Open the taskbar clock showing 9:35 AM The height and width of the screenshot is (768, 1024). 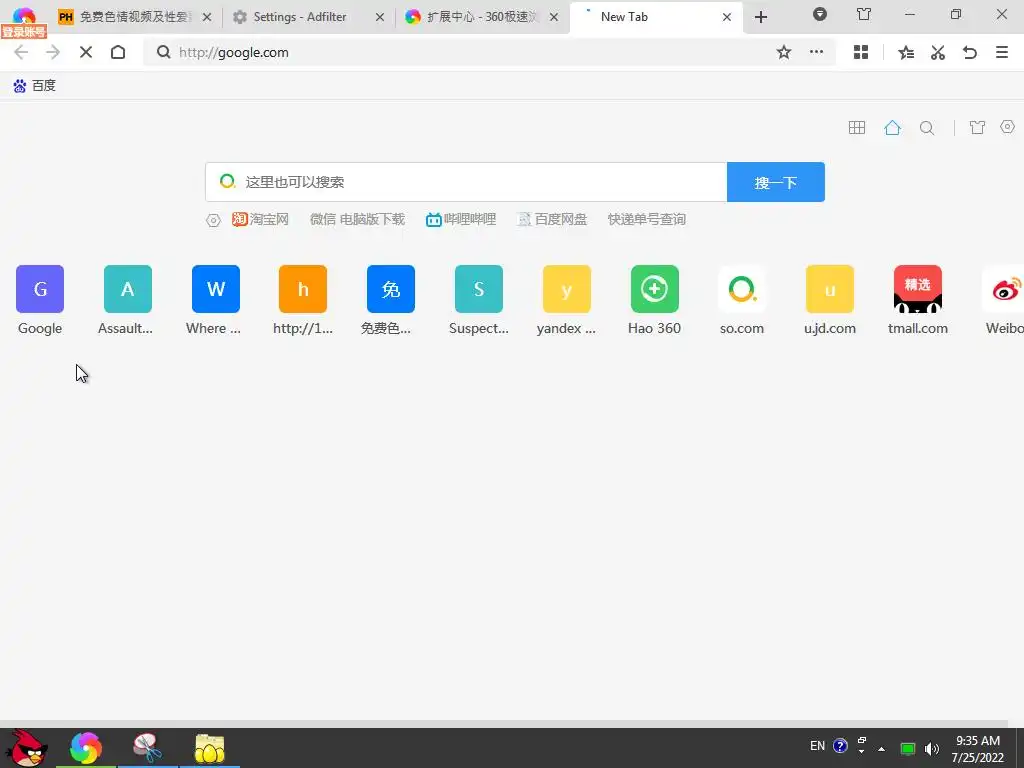978,749
